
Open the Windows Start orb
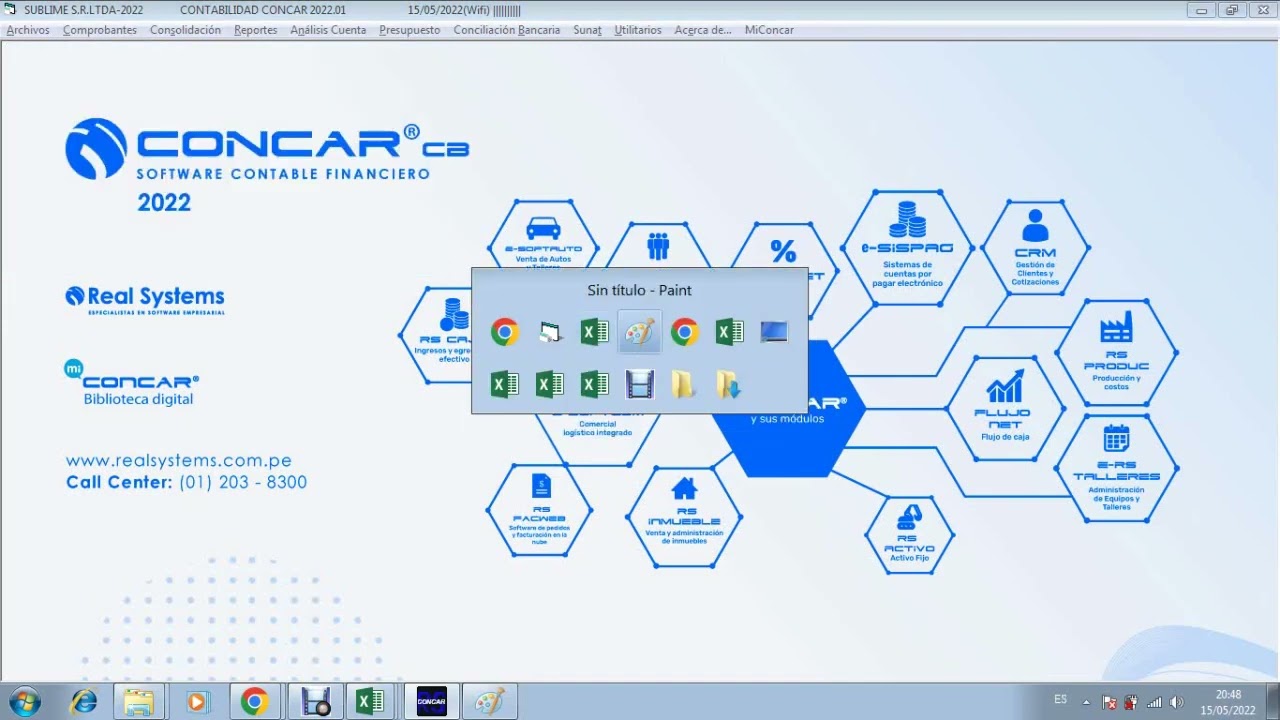click(23, 702)
